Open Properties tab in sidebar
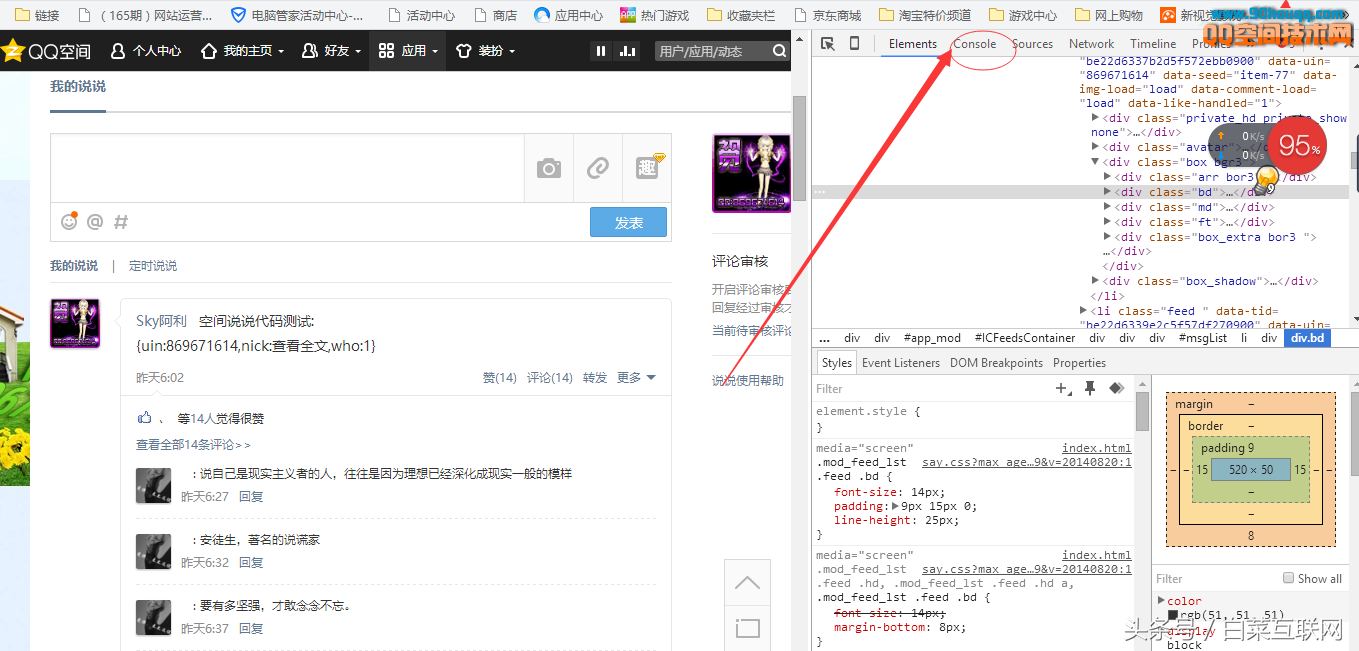 [x=1080, y=363]
